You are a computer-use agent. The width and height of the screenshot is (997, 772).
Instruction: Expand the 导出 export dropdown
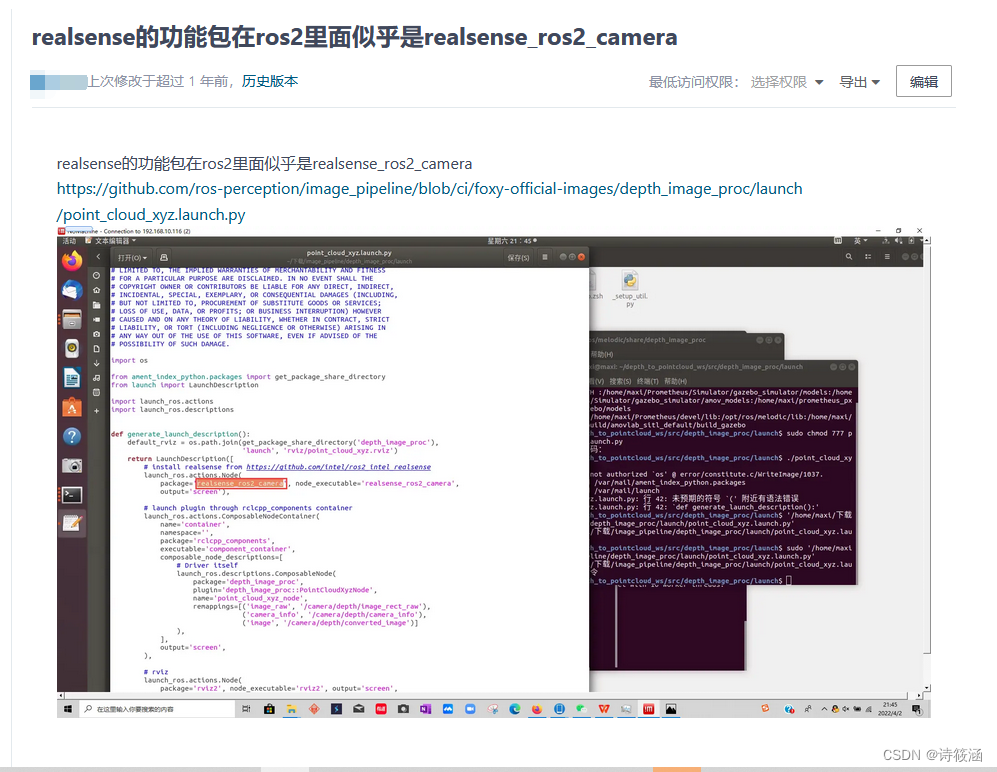pyautogui.click(x=859, y=82)
